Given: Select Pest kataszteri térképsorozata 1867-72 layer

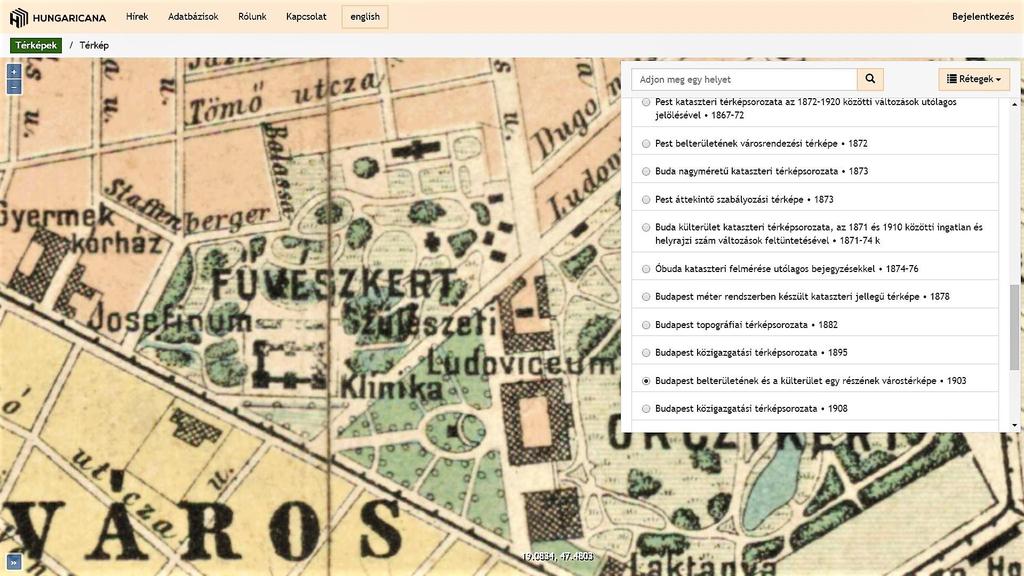Looking at the screenshot, I should [x=646, y=102].
